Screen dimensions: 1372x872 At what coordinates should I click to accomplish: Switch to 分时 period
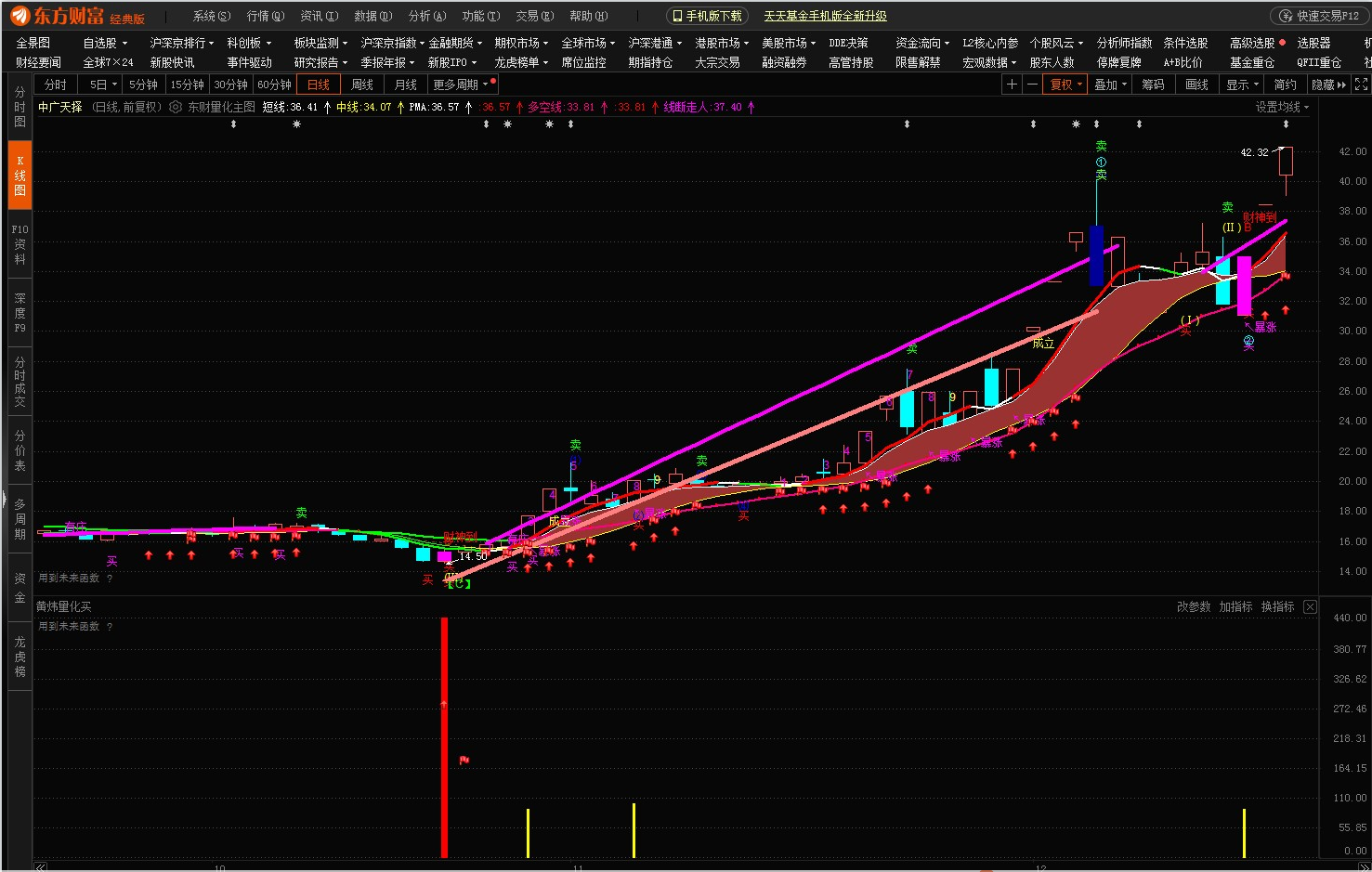coord(56,85)
